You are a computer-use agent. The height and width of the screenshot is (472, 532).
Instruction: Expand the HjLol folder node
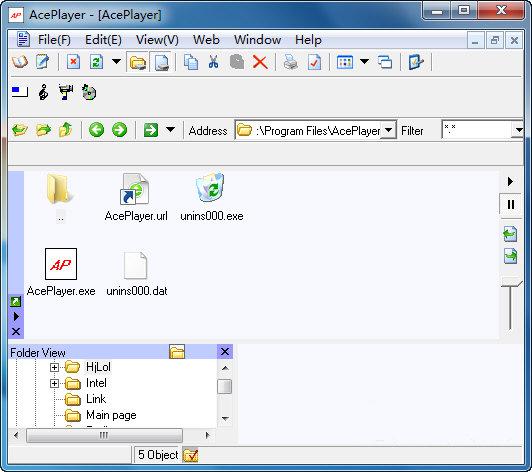(54, 367)
